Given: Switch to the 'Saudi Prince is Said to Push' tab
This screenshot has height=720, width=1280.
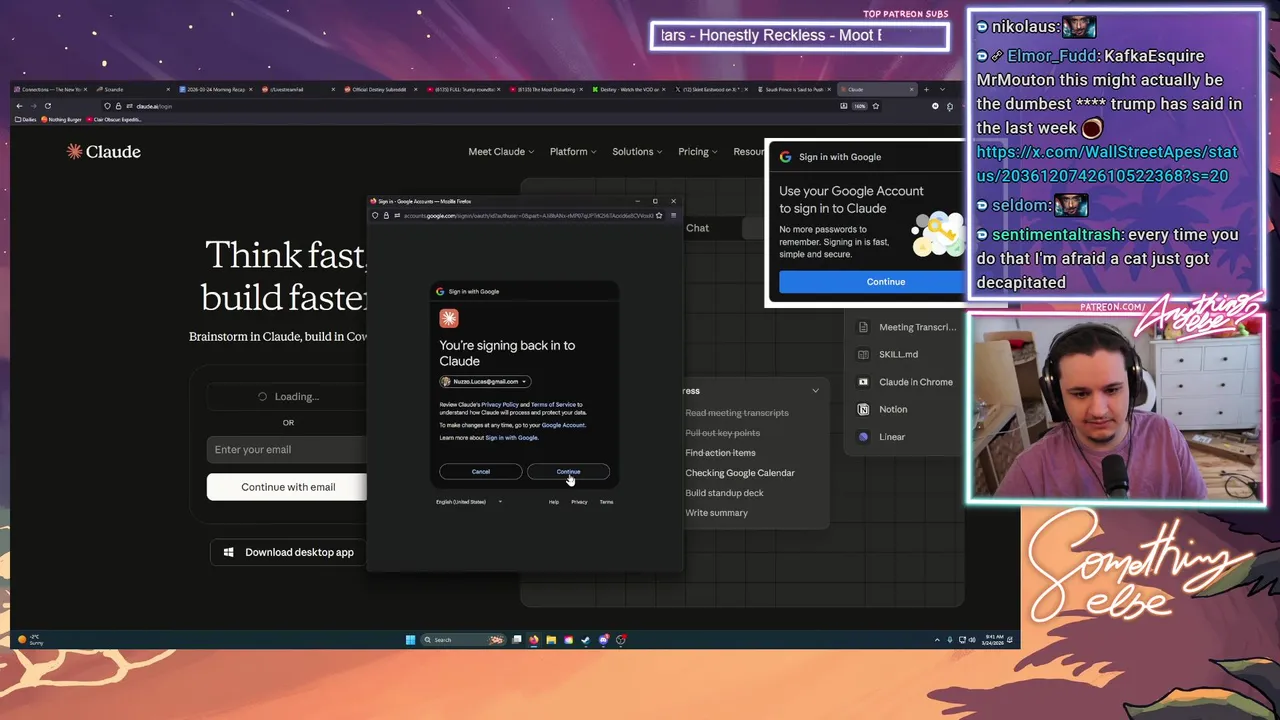Looking at the screenshot, I should [795, 90].
